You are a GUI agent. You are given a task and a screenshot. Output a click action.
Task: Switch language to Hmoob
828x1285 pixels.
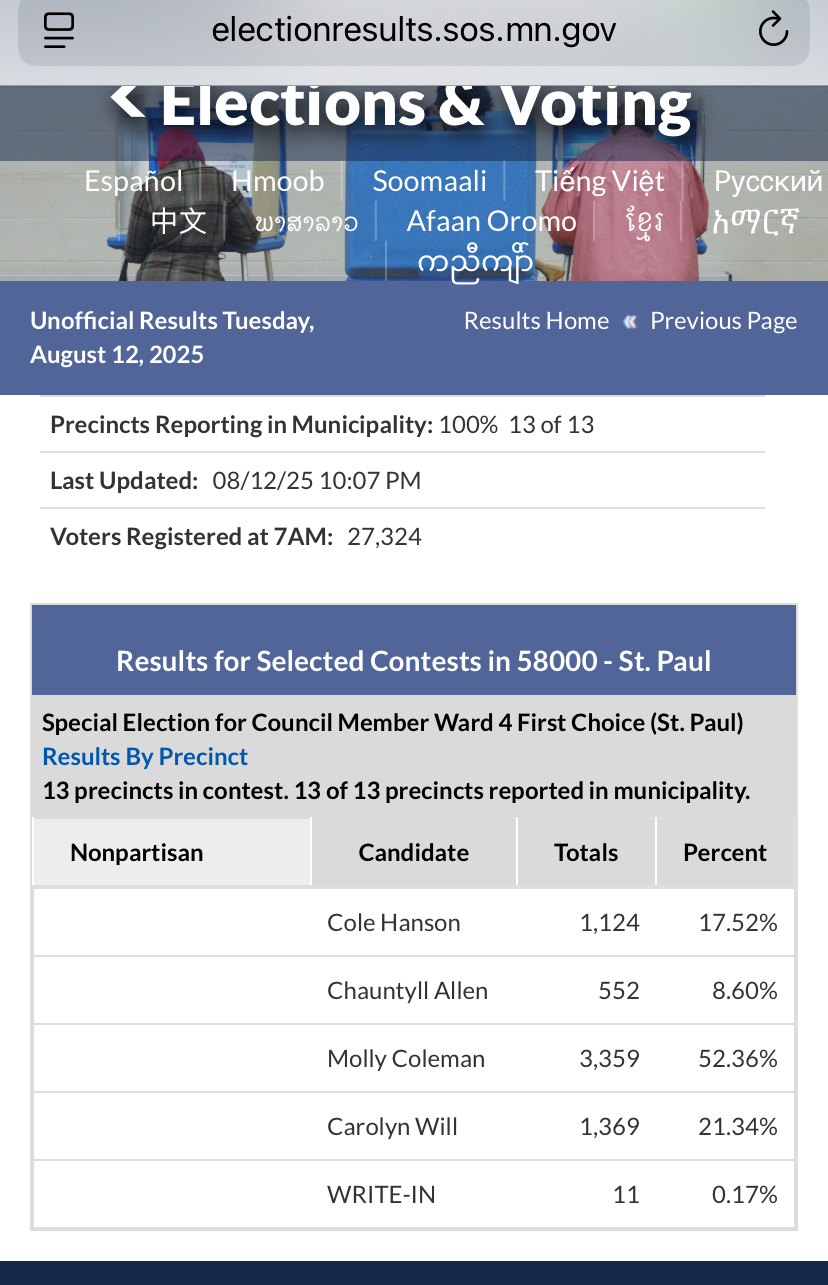(x=278, y=181)
